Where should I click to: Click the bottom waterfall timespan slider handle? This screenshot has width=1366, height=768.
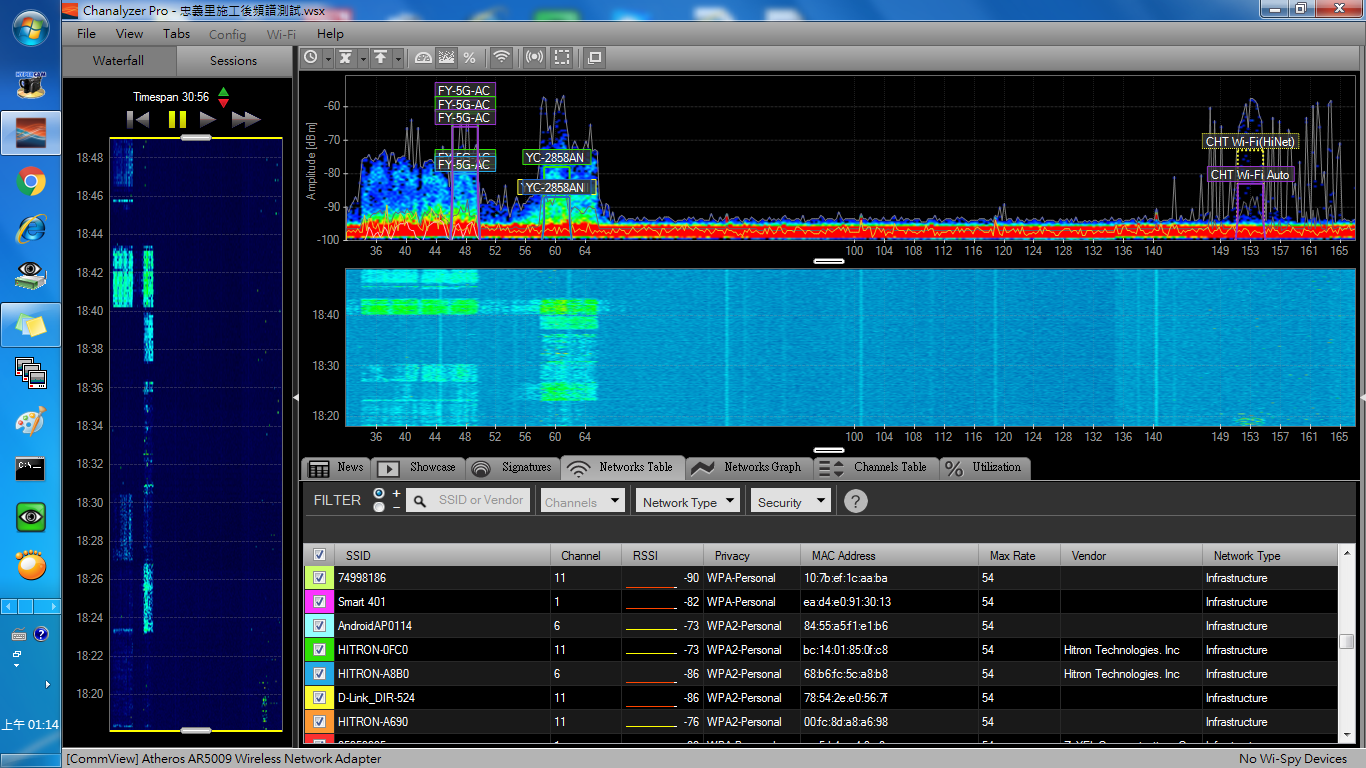(195, 731)
